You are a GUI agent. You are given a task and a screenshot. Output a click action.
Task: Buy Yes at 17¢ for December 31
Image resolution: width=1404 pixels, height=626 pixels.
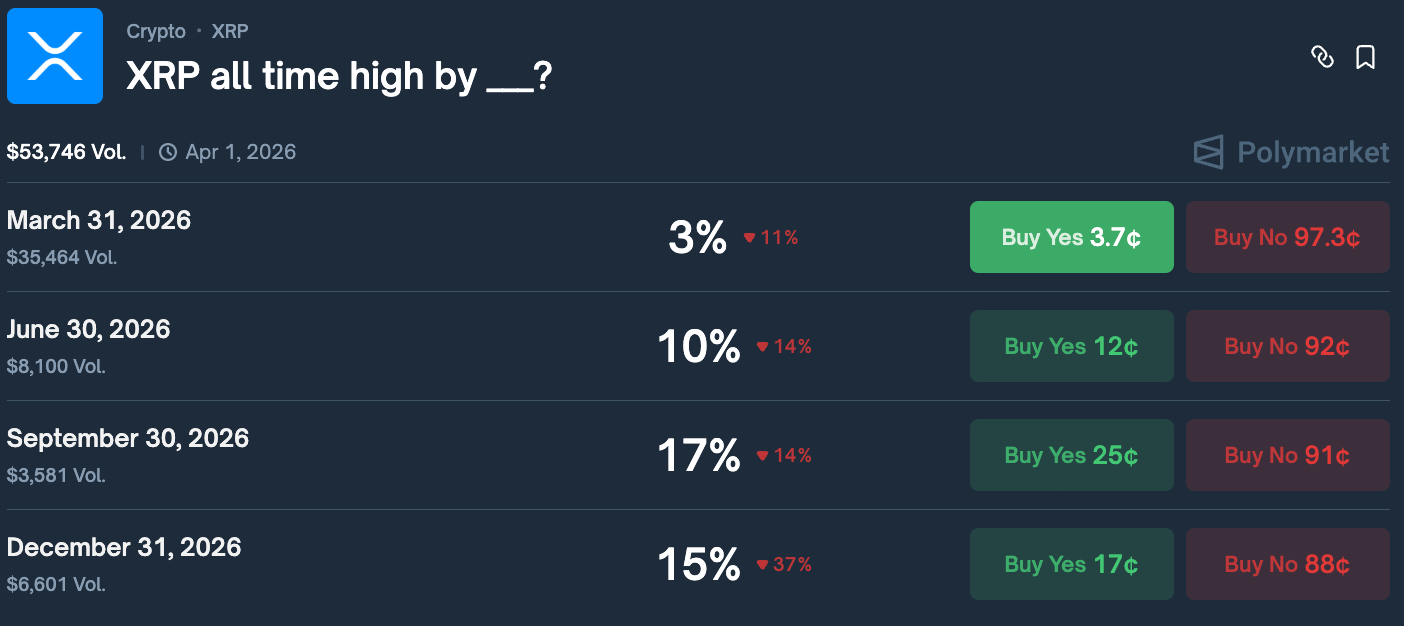1071,564
